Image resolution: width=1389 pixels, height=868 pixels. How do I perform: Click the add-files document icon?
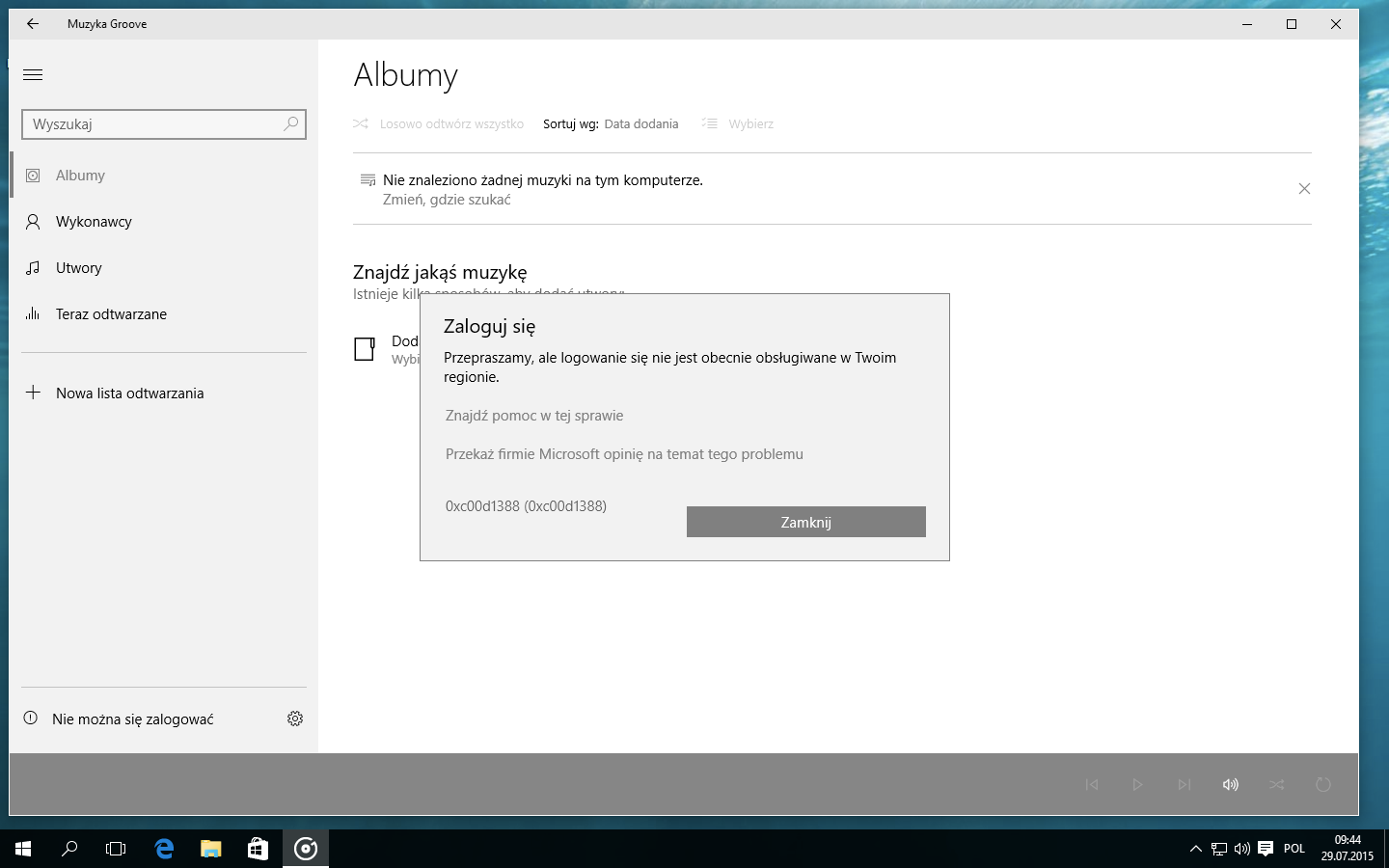point(365,349)
